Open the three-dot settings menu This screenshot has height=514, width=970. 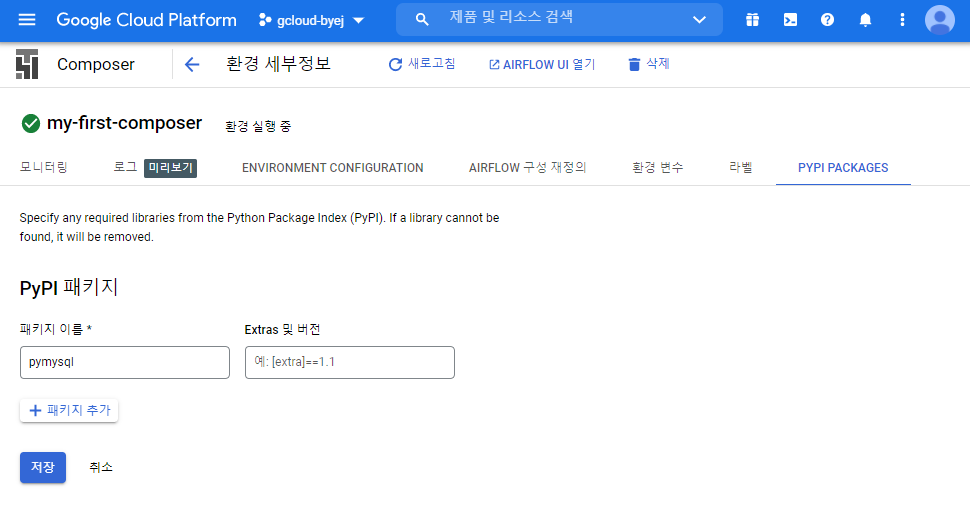[x=902, y=20]
